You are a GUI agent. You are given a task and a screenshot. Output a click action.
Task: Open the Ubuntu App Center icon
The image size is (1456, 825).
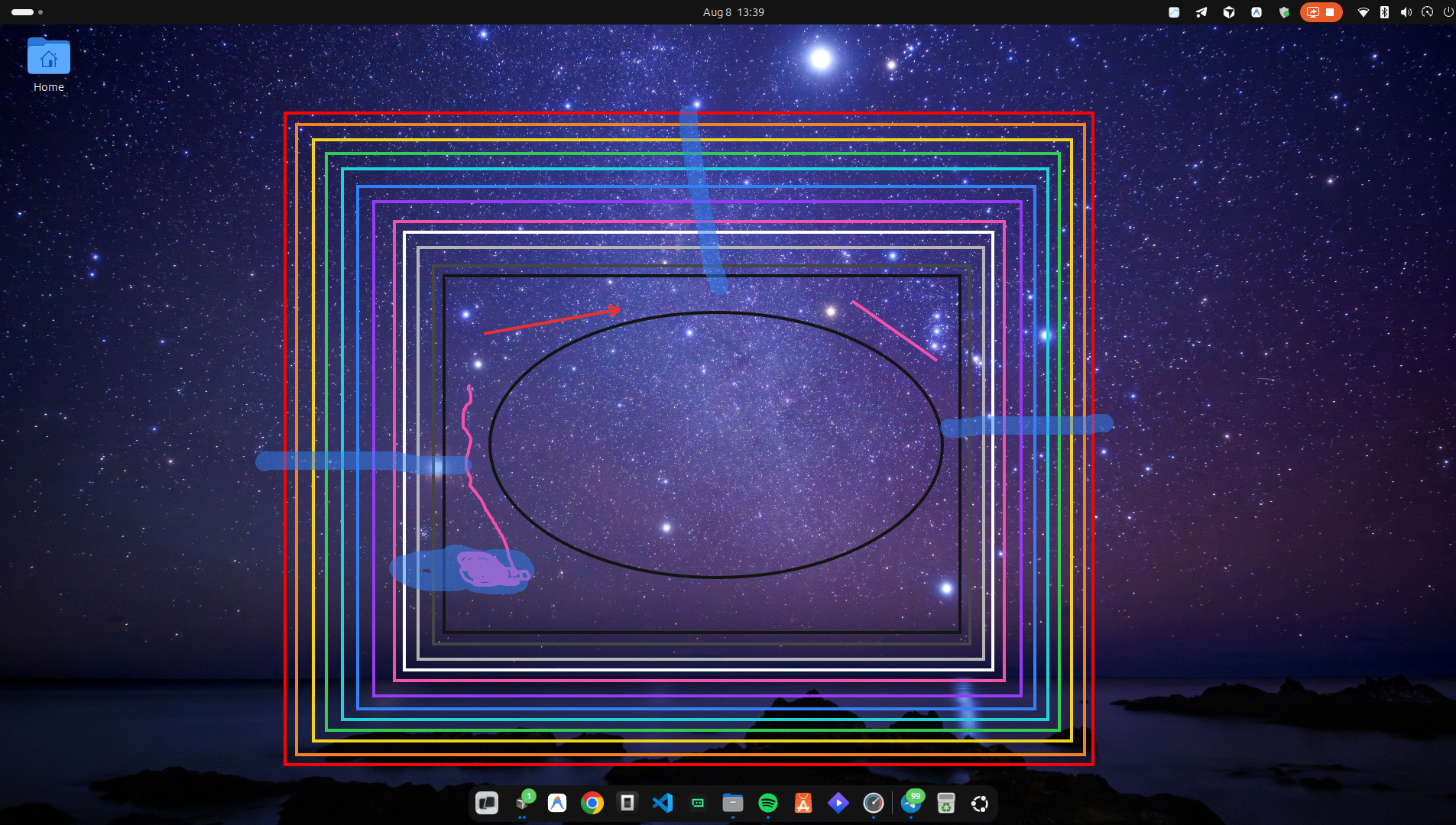tap(803, 803)
